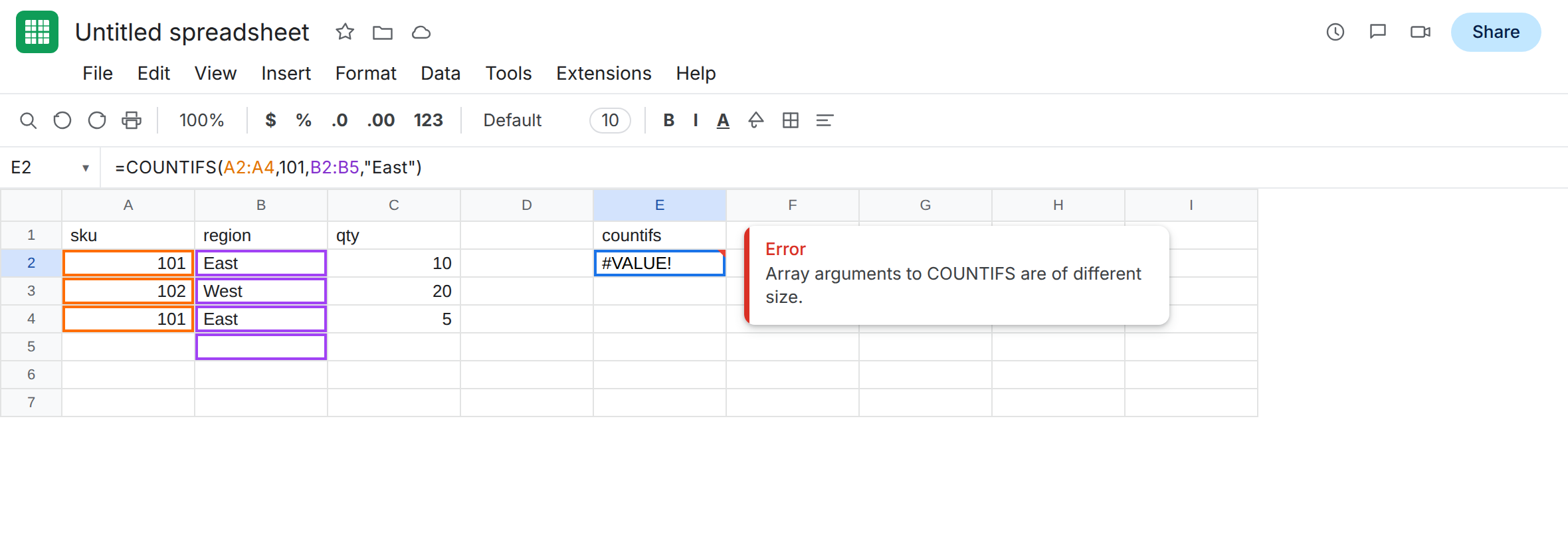Open version history clock icon

[1335, 32]
